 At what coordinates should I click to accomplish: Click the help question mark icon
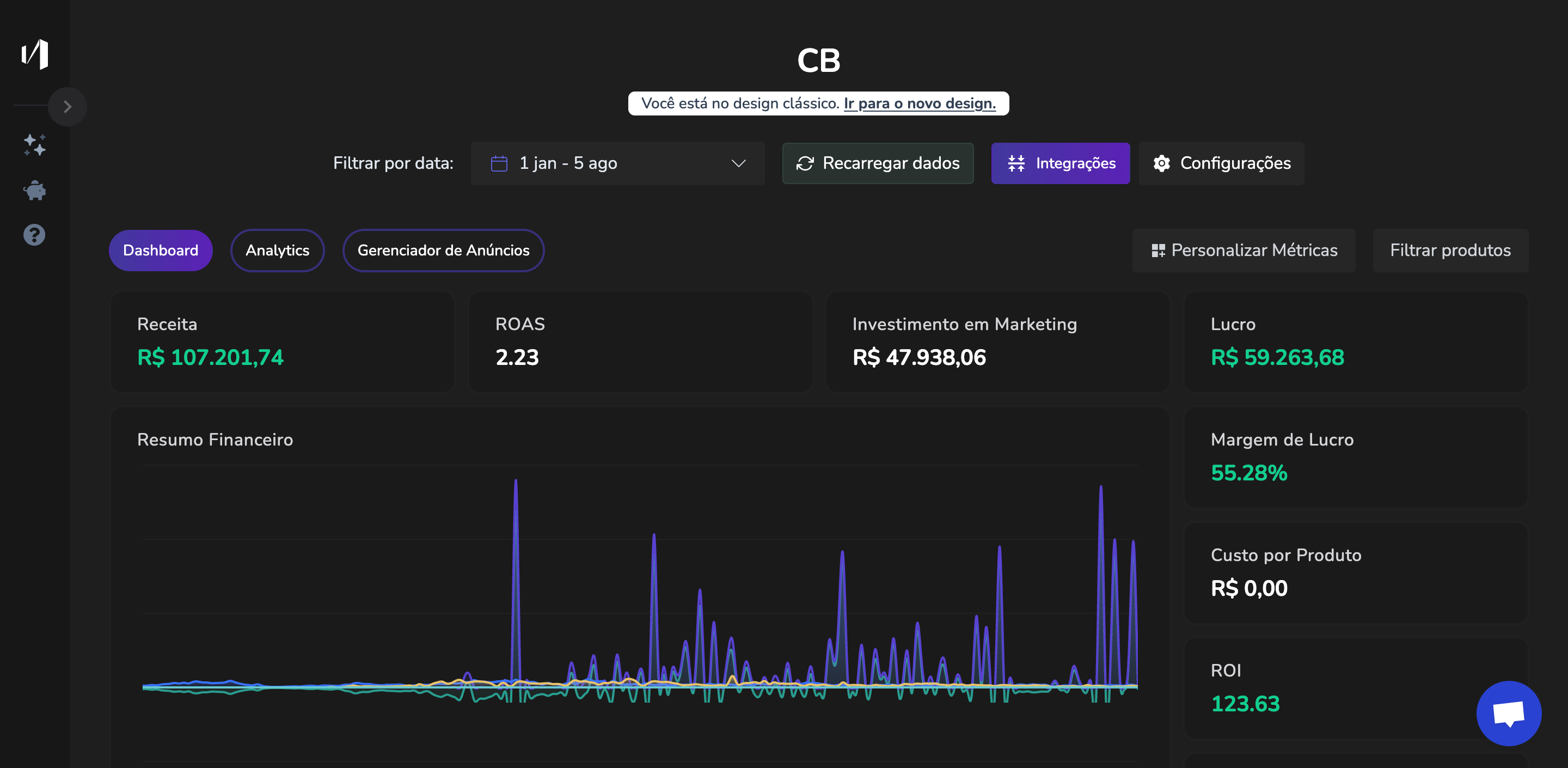coord(33,234)
